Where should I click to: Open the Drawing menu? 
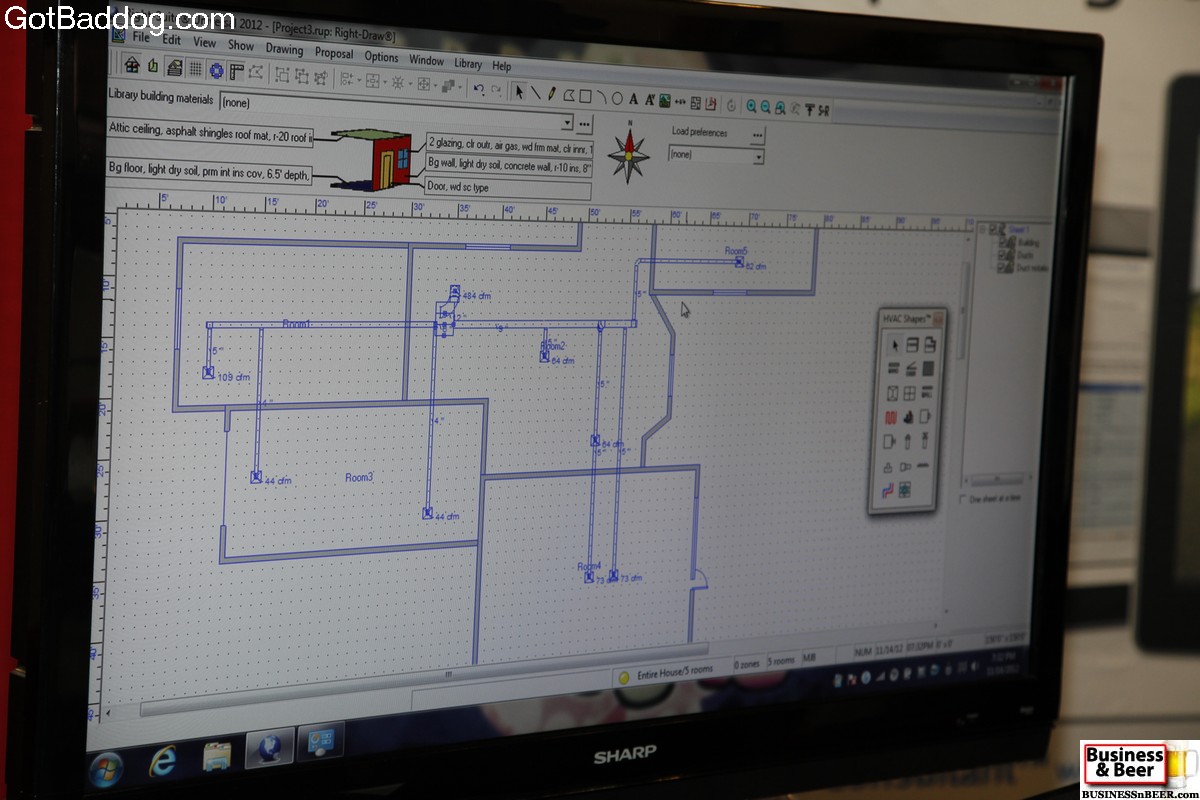click(284, 48)
